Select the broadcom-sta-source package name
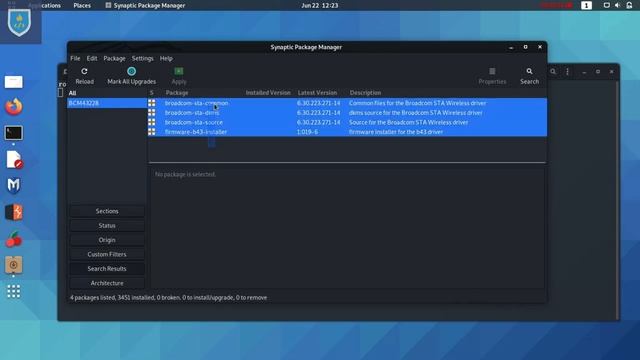Screen dimensions: 640x360 (x=194, y=122)
